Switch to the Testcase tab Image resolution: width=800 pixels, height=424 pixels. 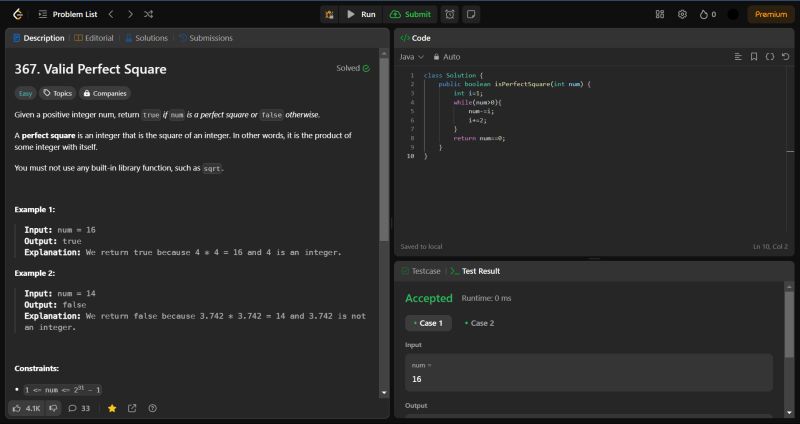click(x=420, y=271)
